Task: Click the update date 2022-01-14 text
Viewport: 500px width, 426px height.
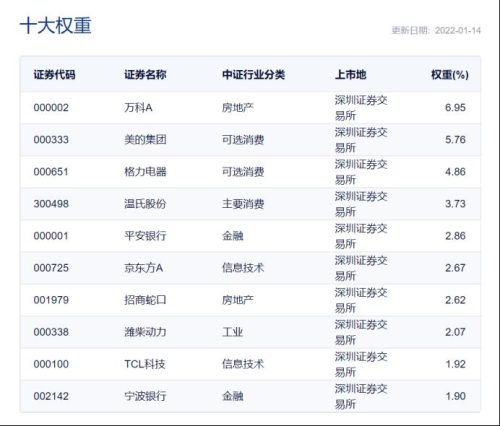Action: coord(458,31)
